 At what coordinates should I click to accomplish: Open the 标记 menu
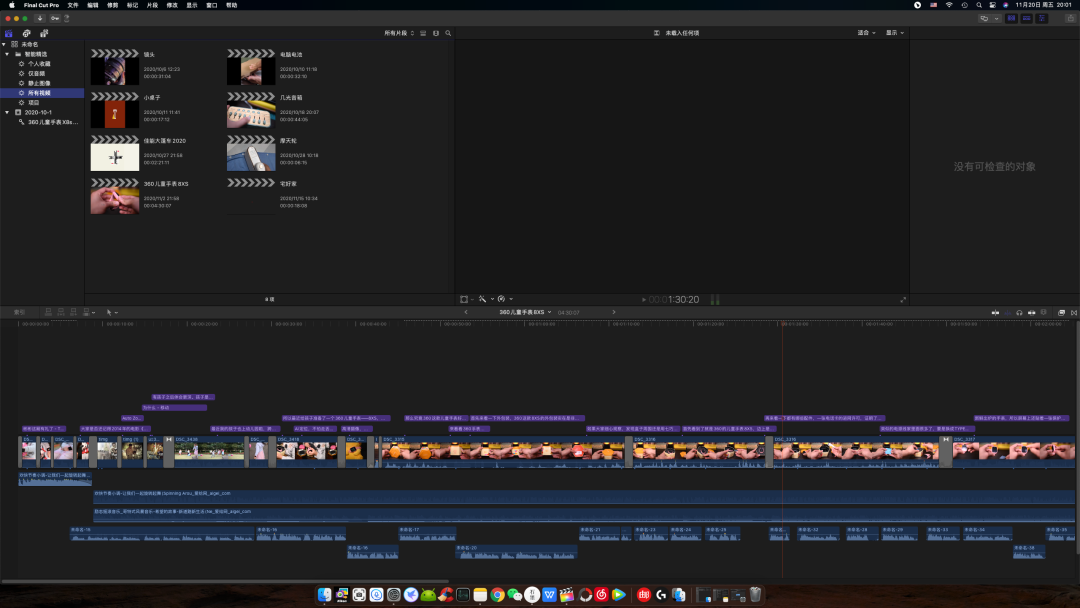132,5
